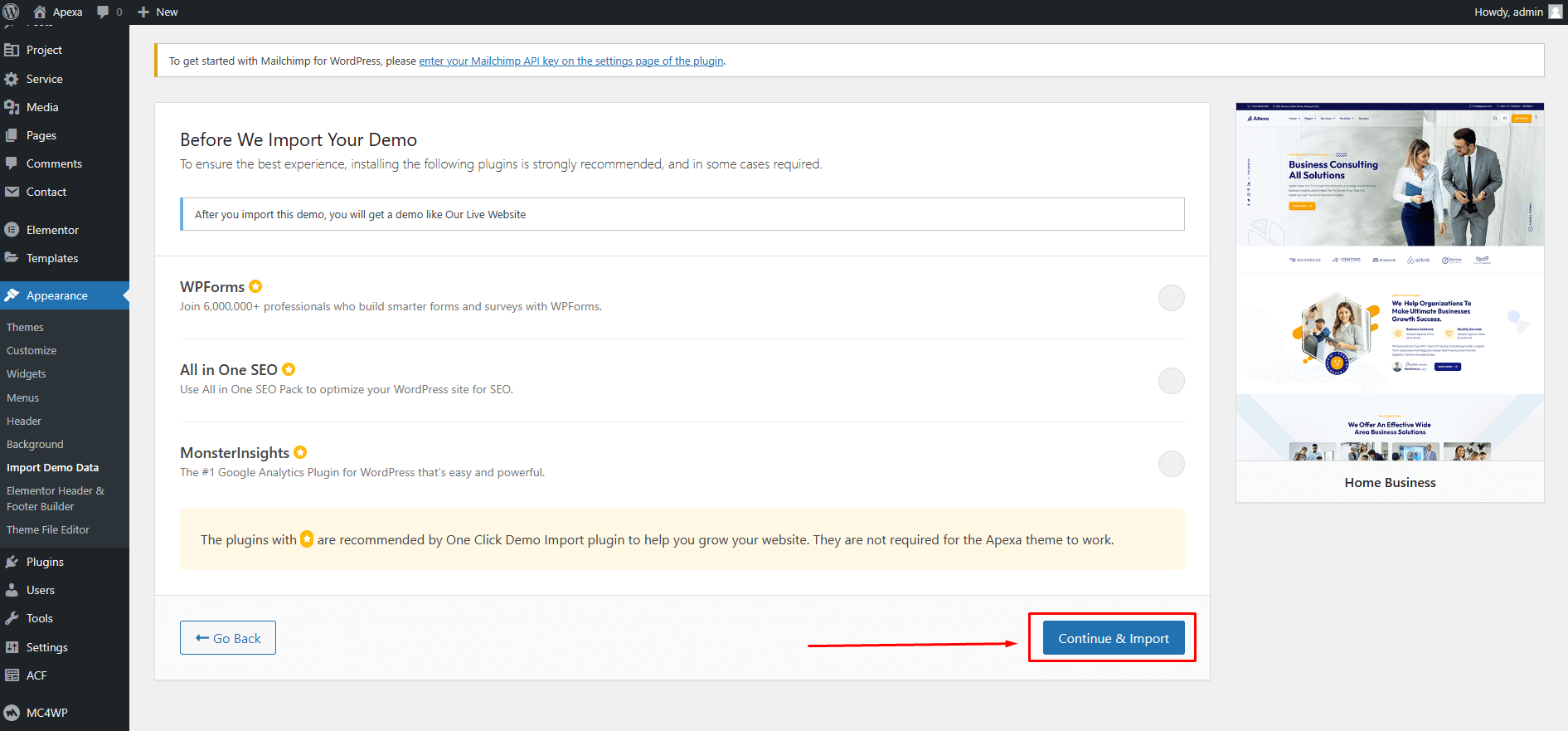Click the MC4WP Mailchimp icon
Viewport: 1568px width, 731px height.
point(12,713)
